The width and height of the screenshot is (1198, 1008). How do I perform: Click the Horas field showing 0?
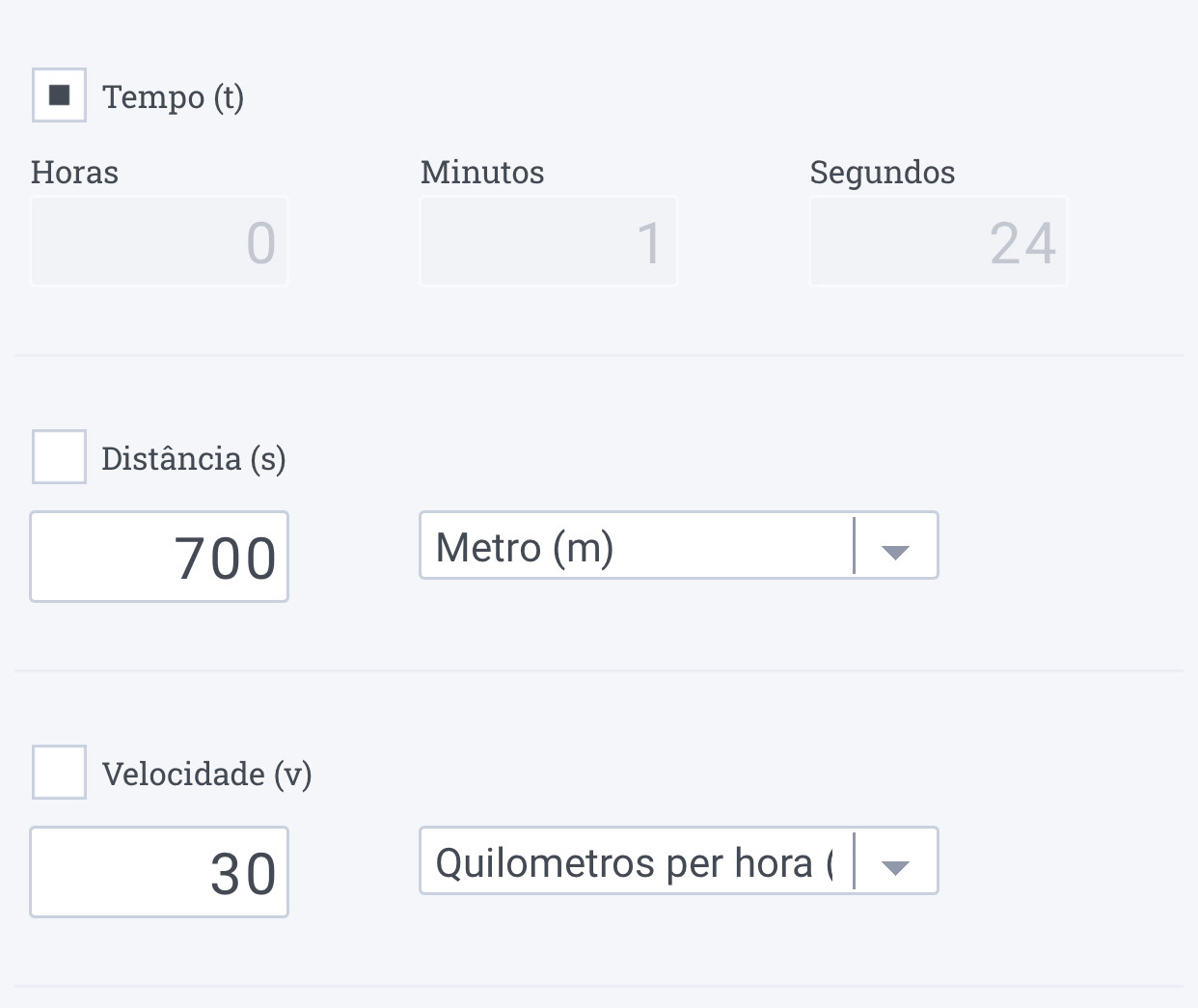159,241
